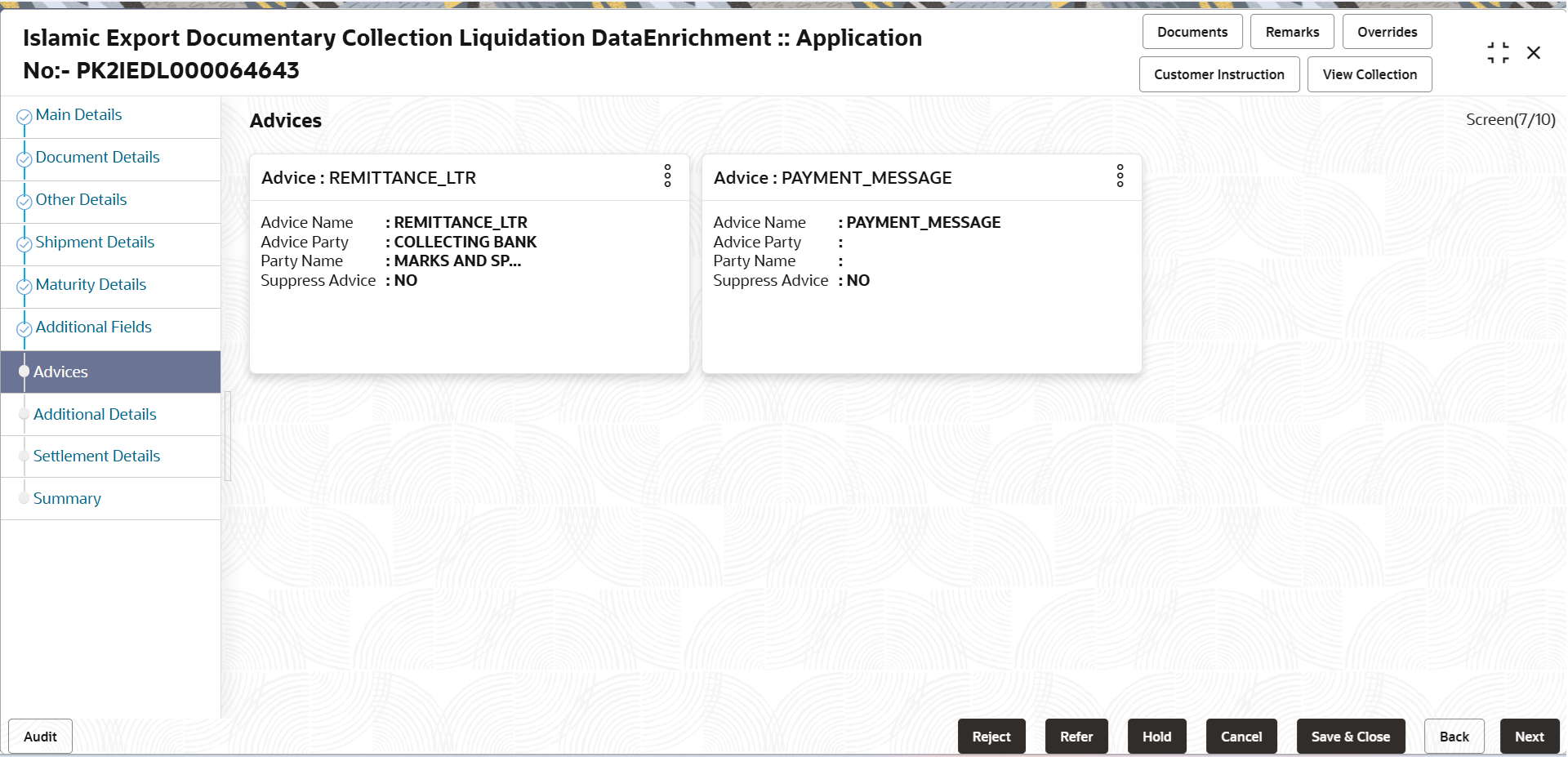Click Maturity Details step checkmark icon
Image resolution: width=1568 pixels, height=757 pixels.
(24, 287)
